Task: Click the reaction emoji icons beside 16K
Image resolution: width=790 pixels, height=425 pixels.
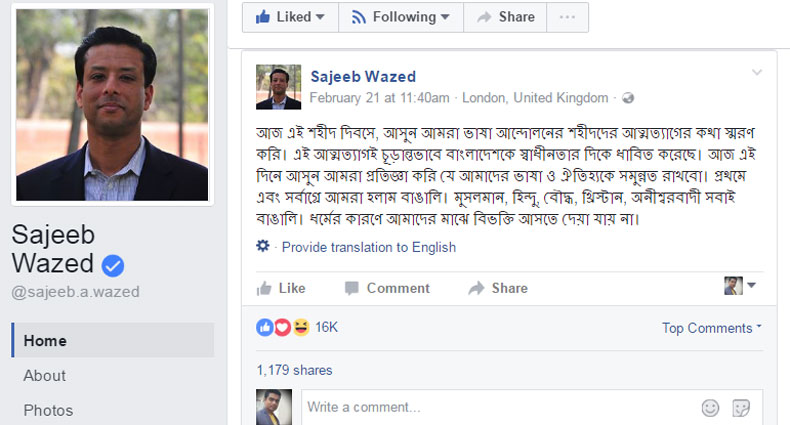Action: point(282,327)
